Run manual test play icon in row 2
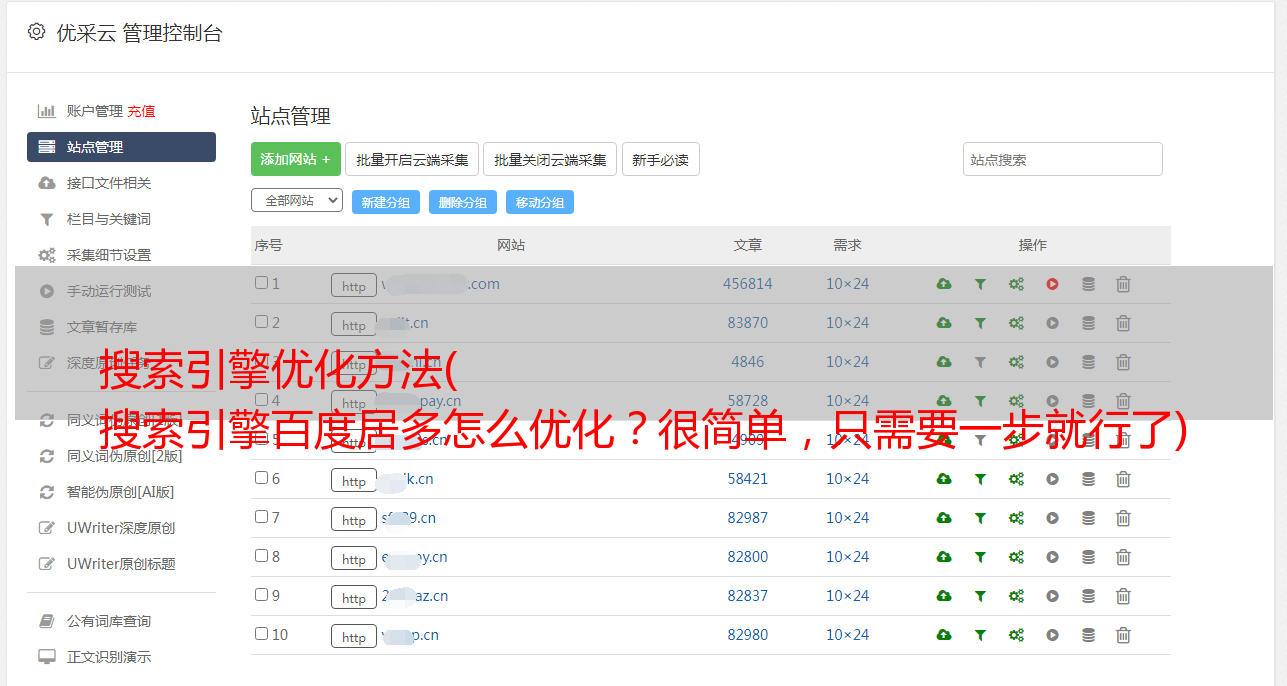Screen dimensions: 1287x686 pyautogui.click(x=1052, y=323)
